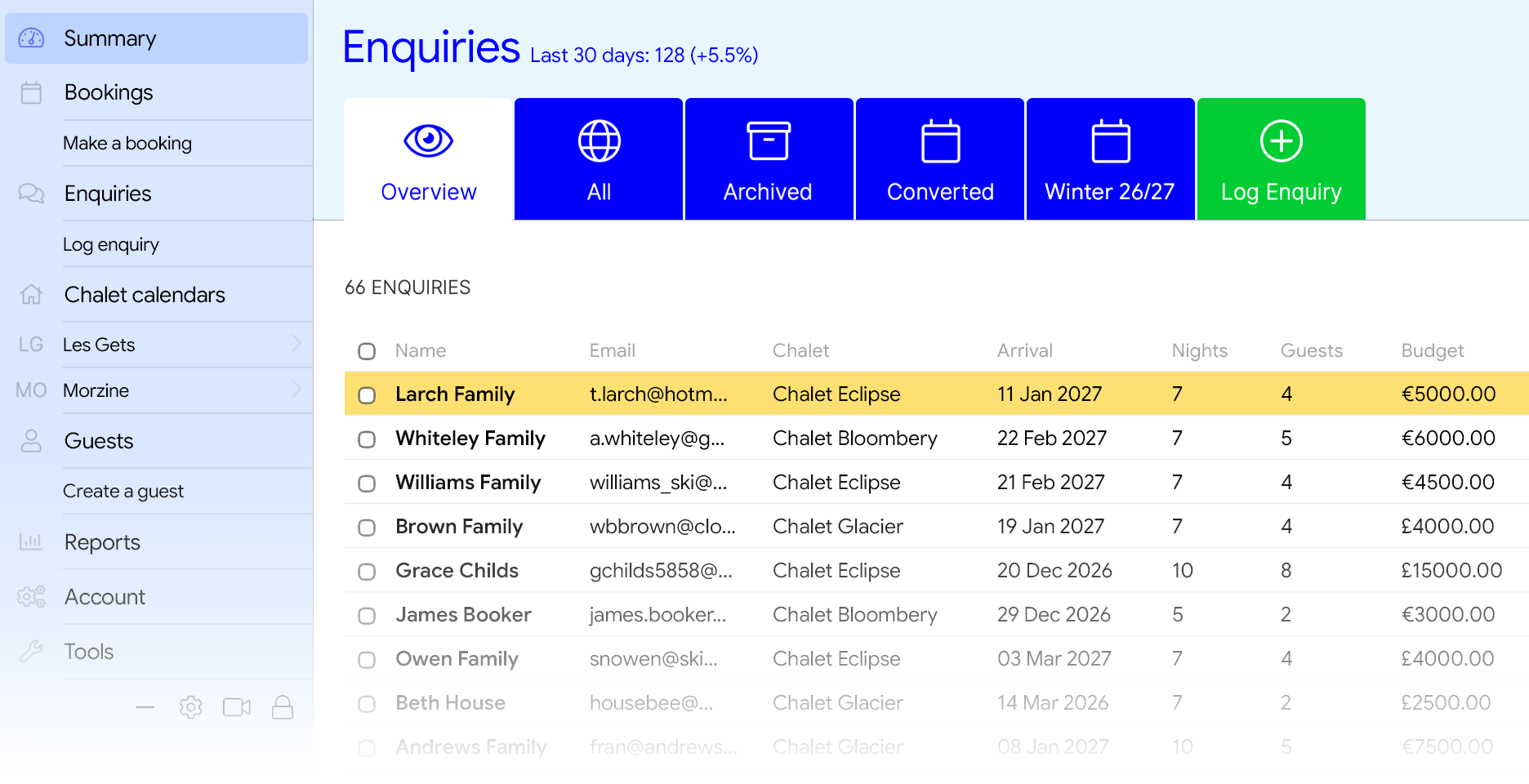Open the Winter 26/27 tab
Image resolution: width=1529 pixels, height=784 pixels.
point(1110,159)
